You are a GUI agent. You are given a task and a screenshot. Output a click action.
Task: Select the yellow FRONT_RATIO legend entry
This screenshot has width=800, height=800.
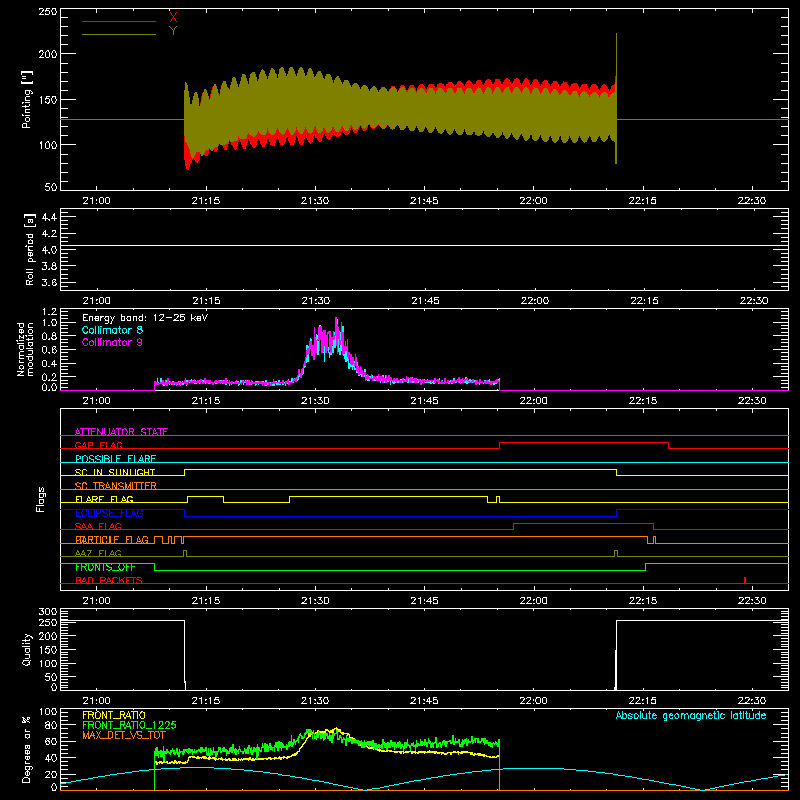pyautogui.click(x=114, y=715)
